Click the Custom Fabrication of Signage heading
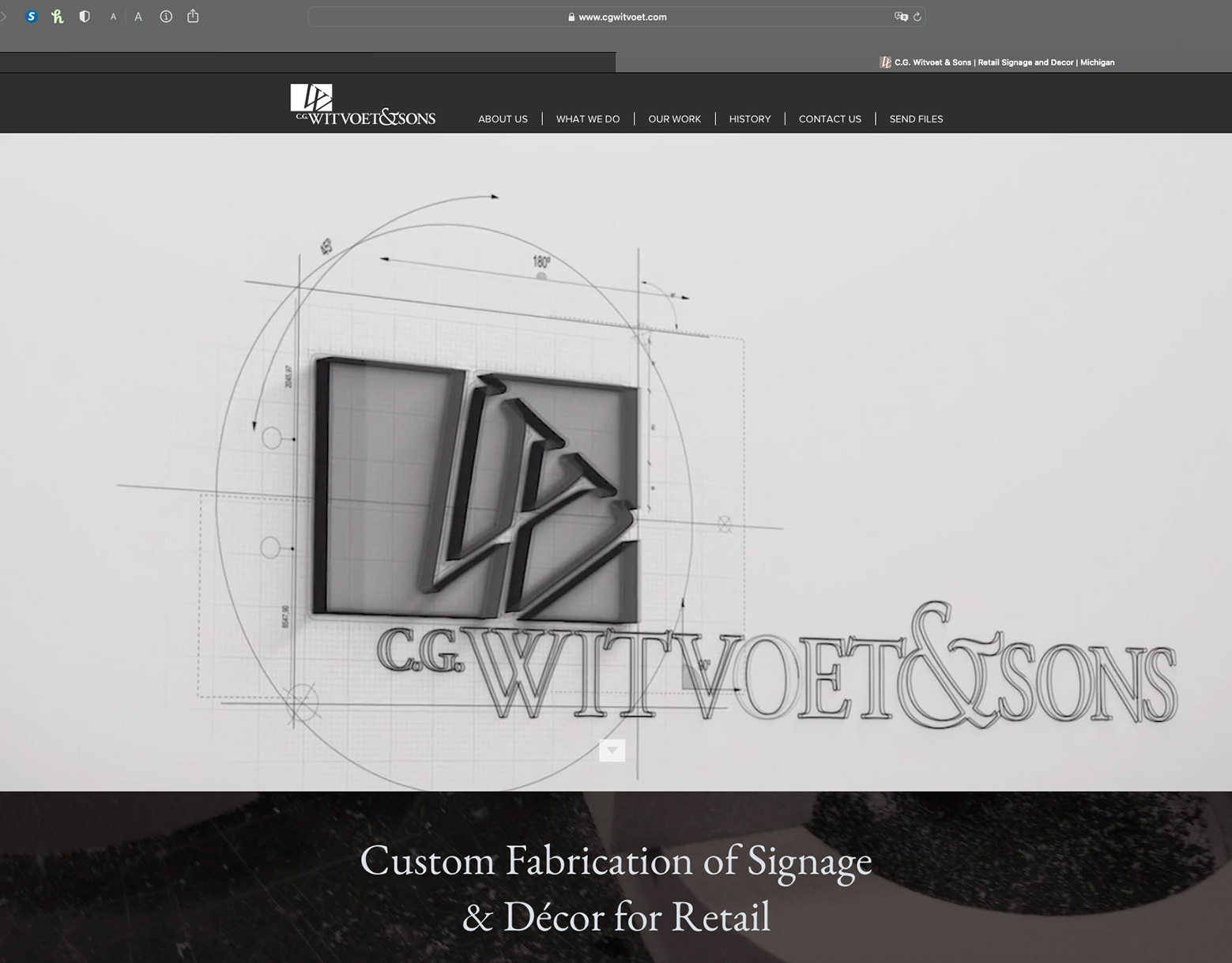 (616, 888)
